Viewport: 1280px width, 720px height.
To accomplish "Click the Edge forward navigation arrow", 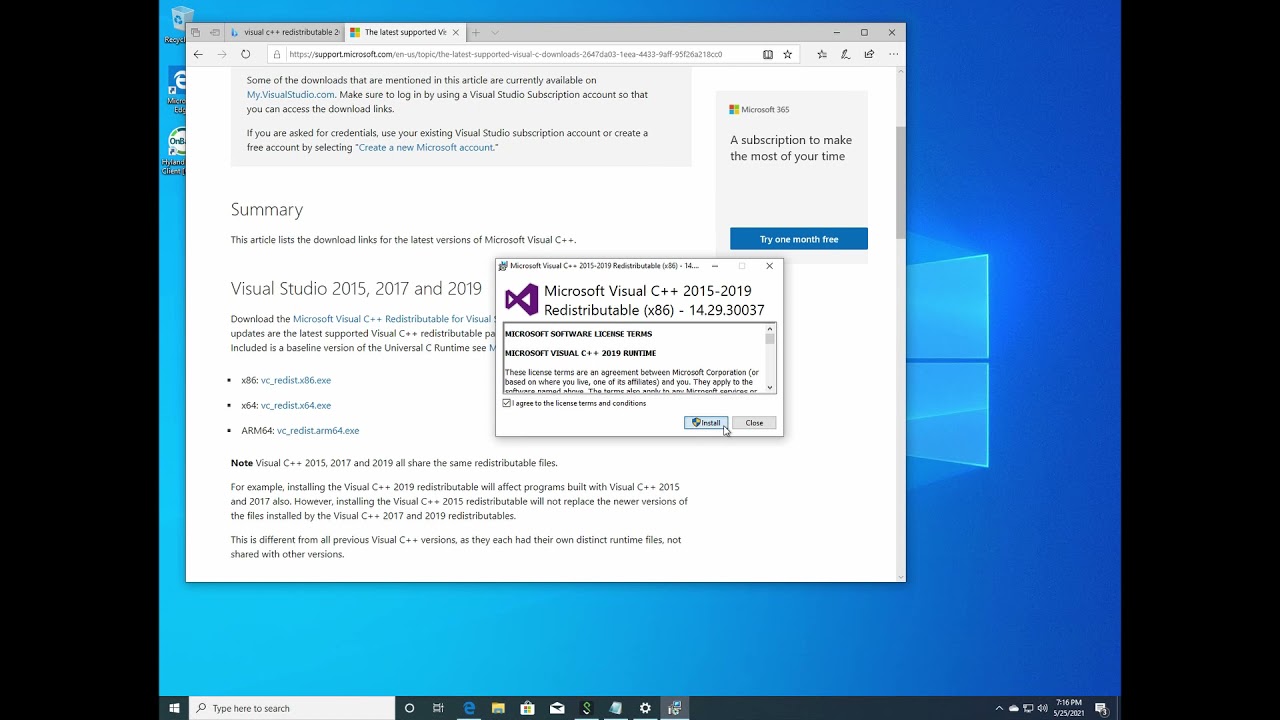I will pos(222,54).
